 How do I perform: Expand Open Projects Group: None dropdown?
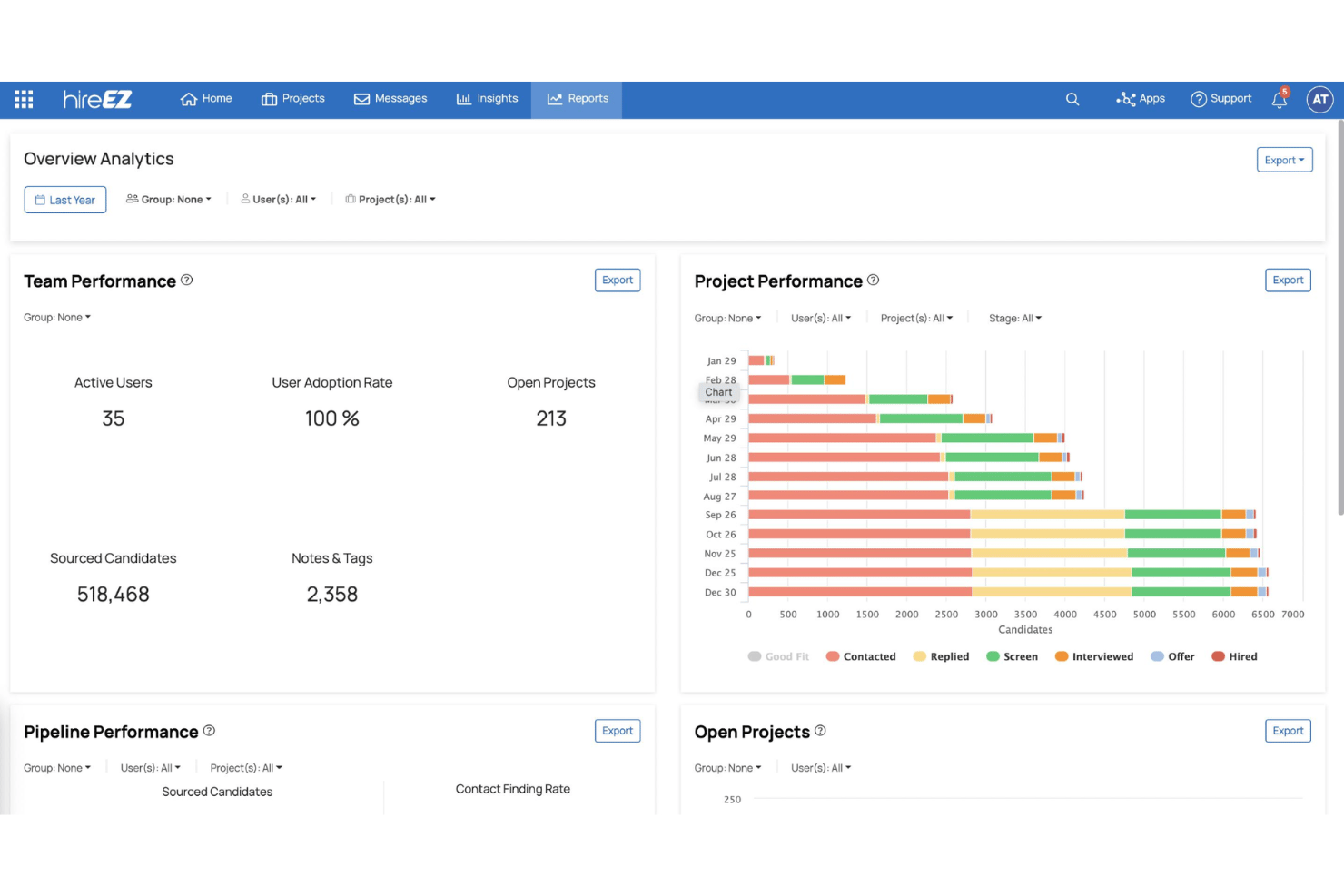728,768
